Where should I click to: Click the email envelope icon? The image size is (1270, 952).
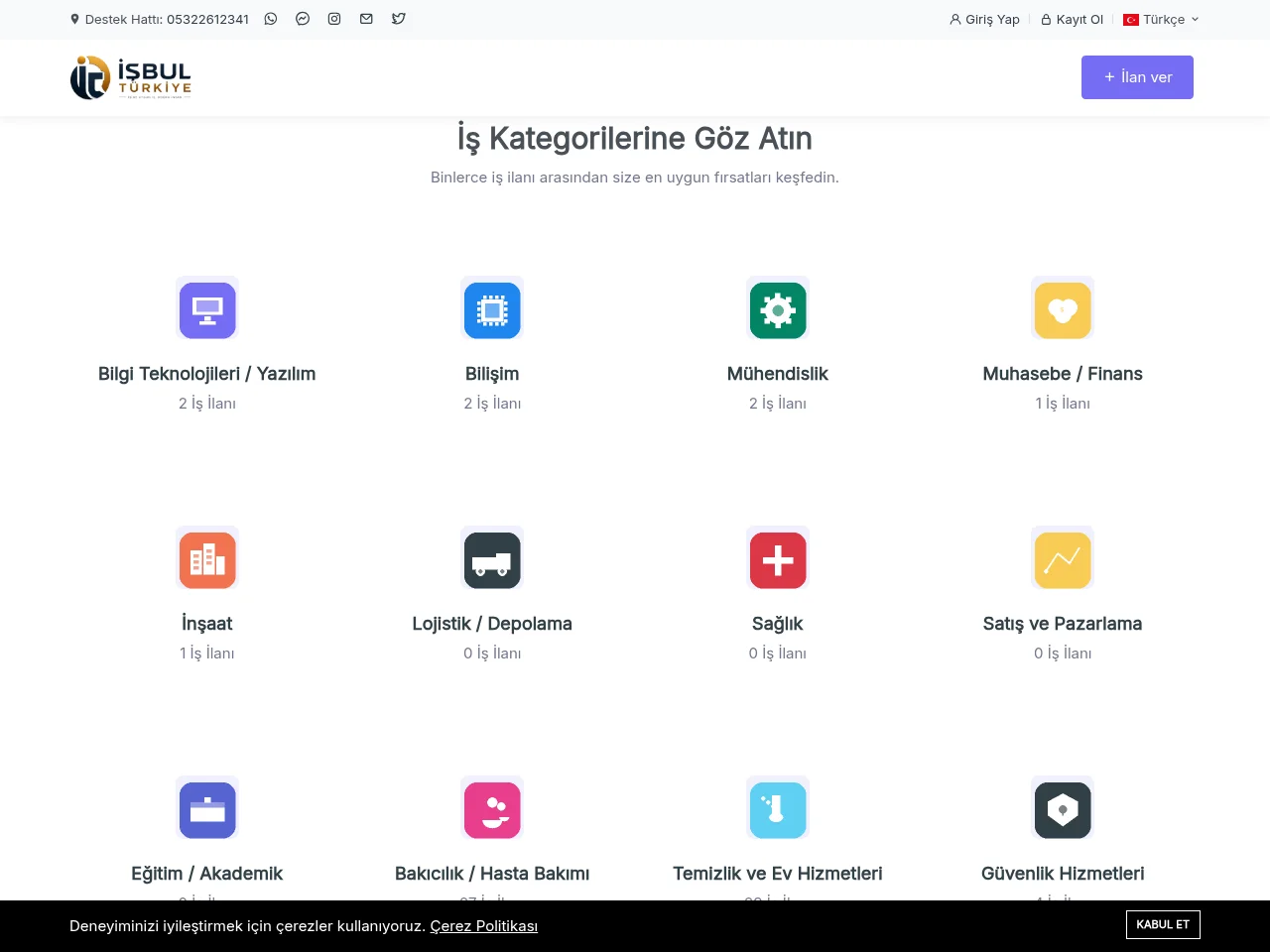point(366,19)
